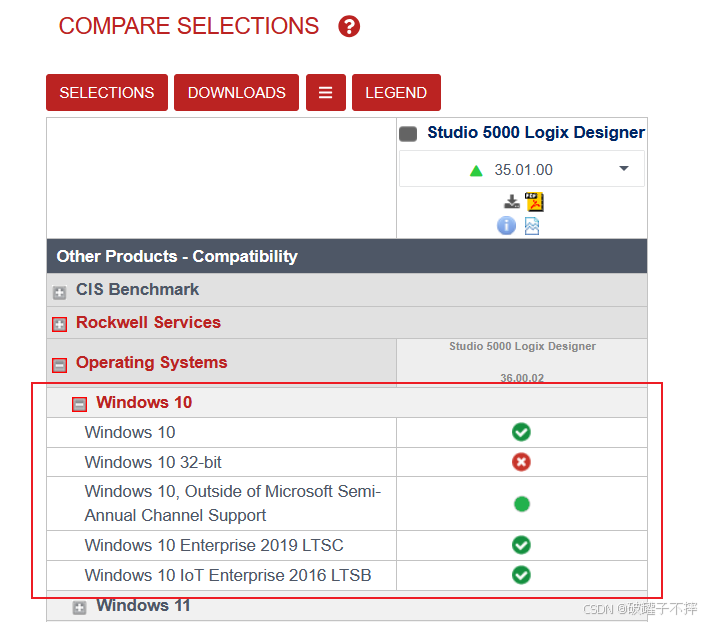This screenshot has height=622, width=708.
Task: Collapse the Operating Systems section
Action: coord(59,365)
